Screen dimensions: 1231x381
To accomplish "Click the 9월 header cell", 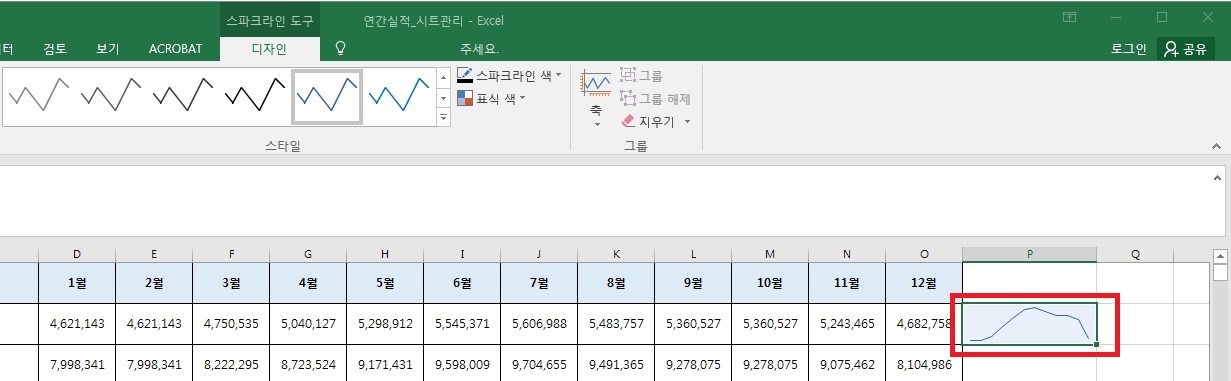I will 693,283.
